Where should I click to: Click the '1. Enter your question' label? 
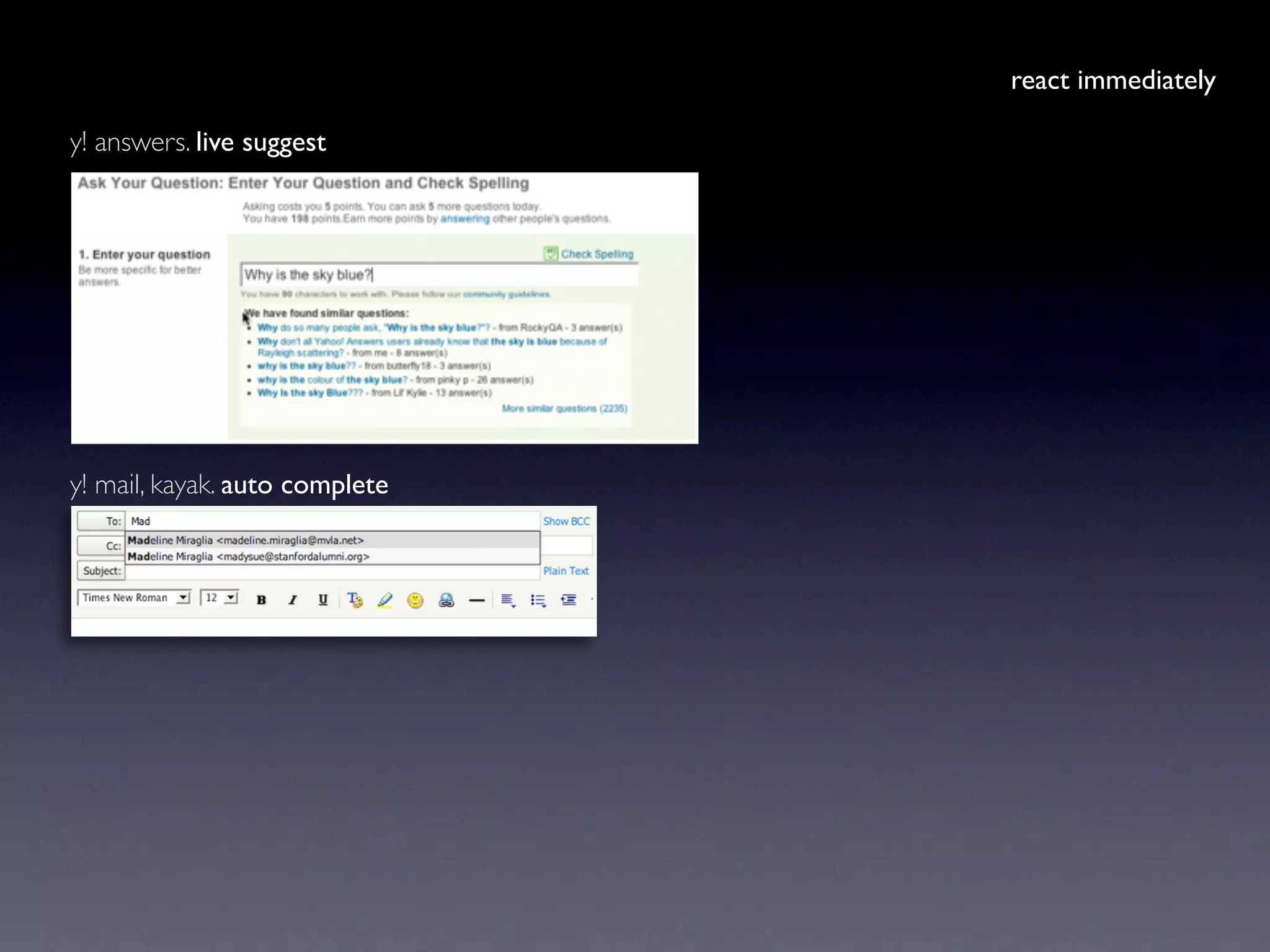point(144,255)
